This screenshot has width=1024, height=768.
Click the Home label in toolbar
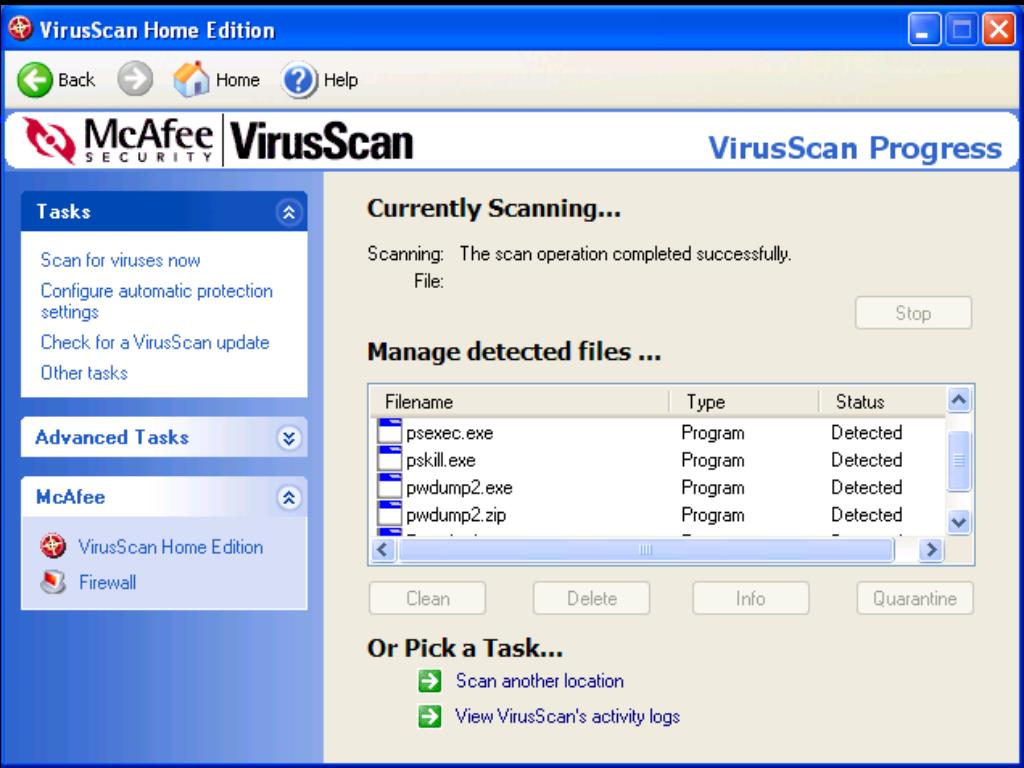point(238,80)
